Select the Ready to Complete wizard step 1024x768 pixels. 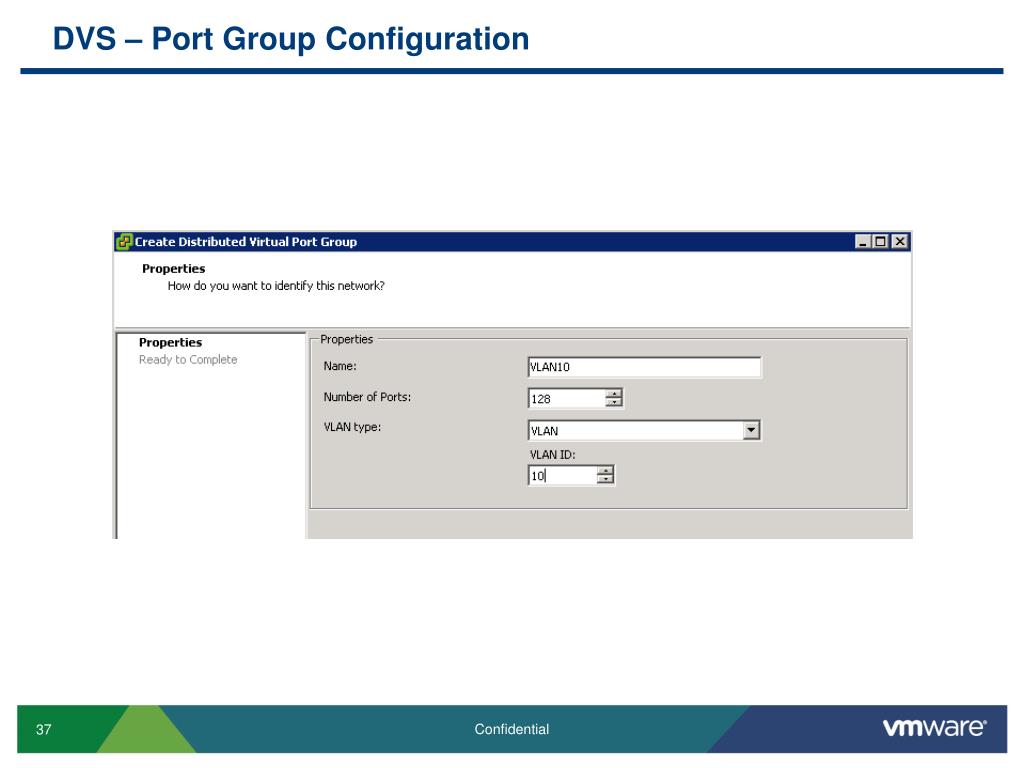pyautogui.click(x=188, y=359)
